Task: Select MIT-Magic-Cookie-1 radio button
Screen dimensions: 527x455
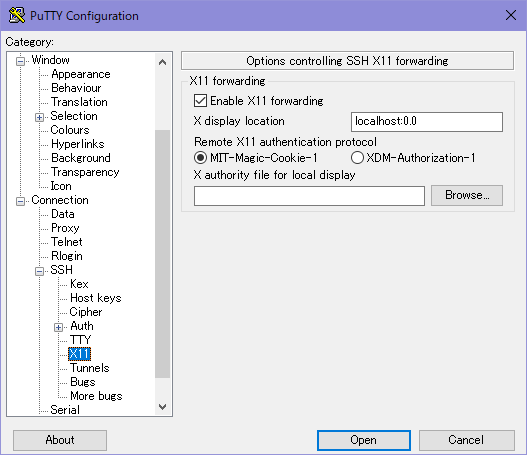Action: coord(200,158)
